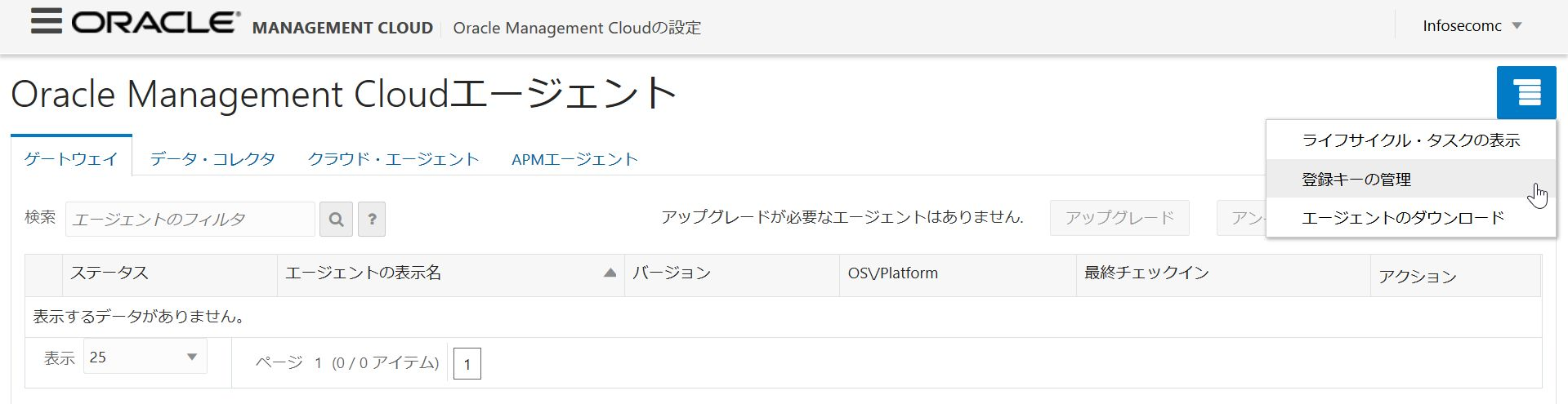Select ライフサイクル・タスクの表示 menu item
This screenshot has width=1568, height=404.
[x=1410, y=140]
